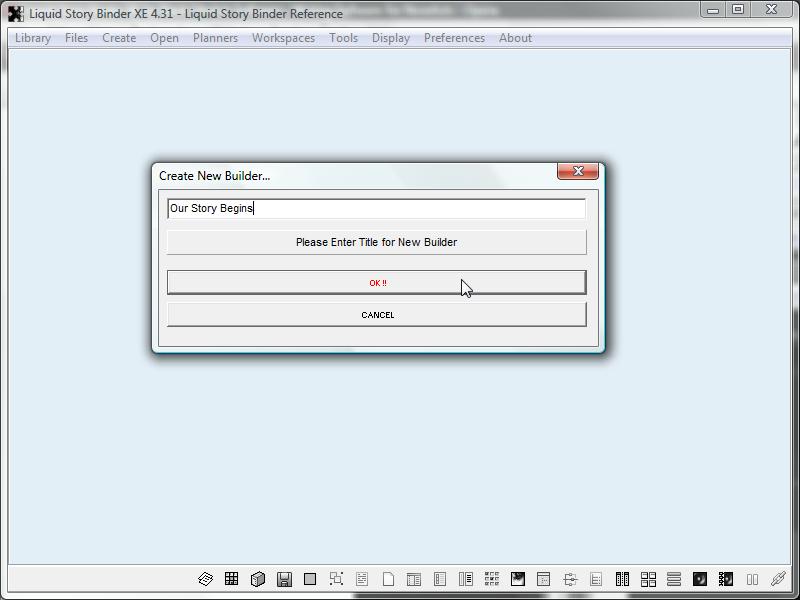The width and height of the screenshot is (800, 600).
Task: Click the floppy disk save icon
Action: click(x=284, y=579)
